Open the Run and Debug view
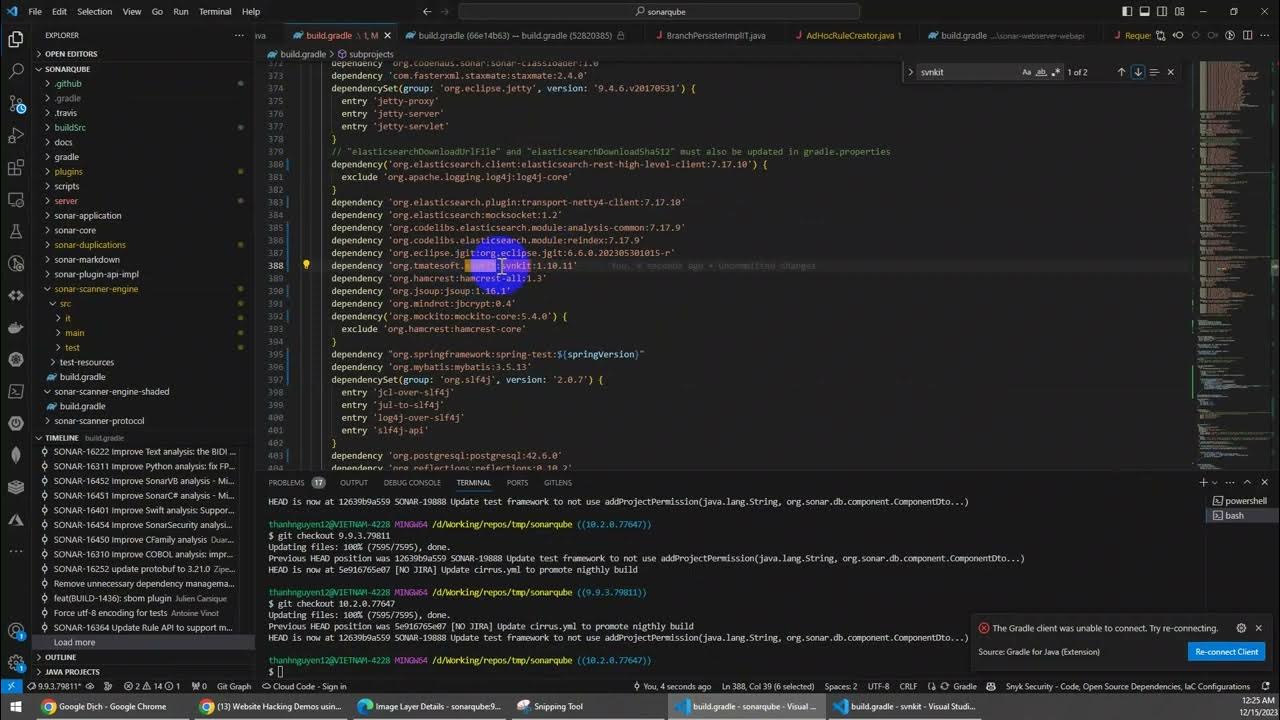Image resolution: width=1280 pixels, height=720 pixels. 16,136
